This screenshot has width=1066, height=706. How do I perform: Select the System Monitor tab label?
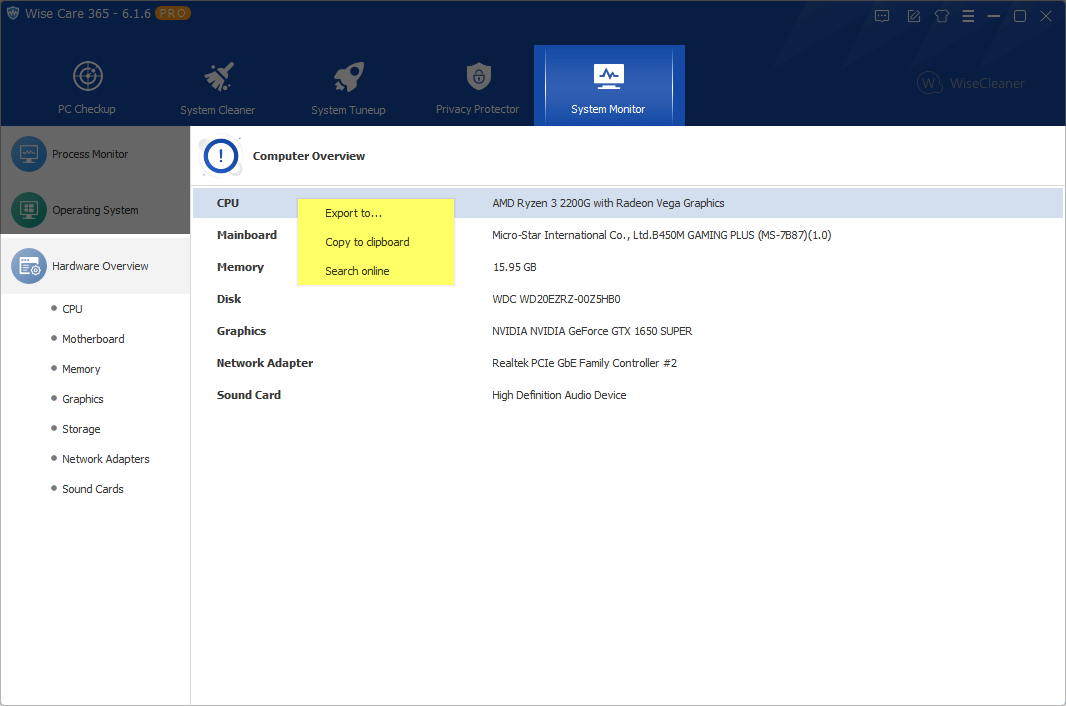[608, 109]
